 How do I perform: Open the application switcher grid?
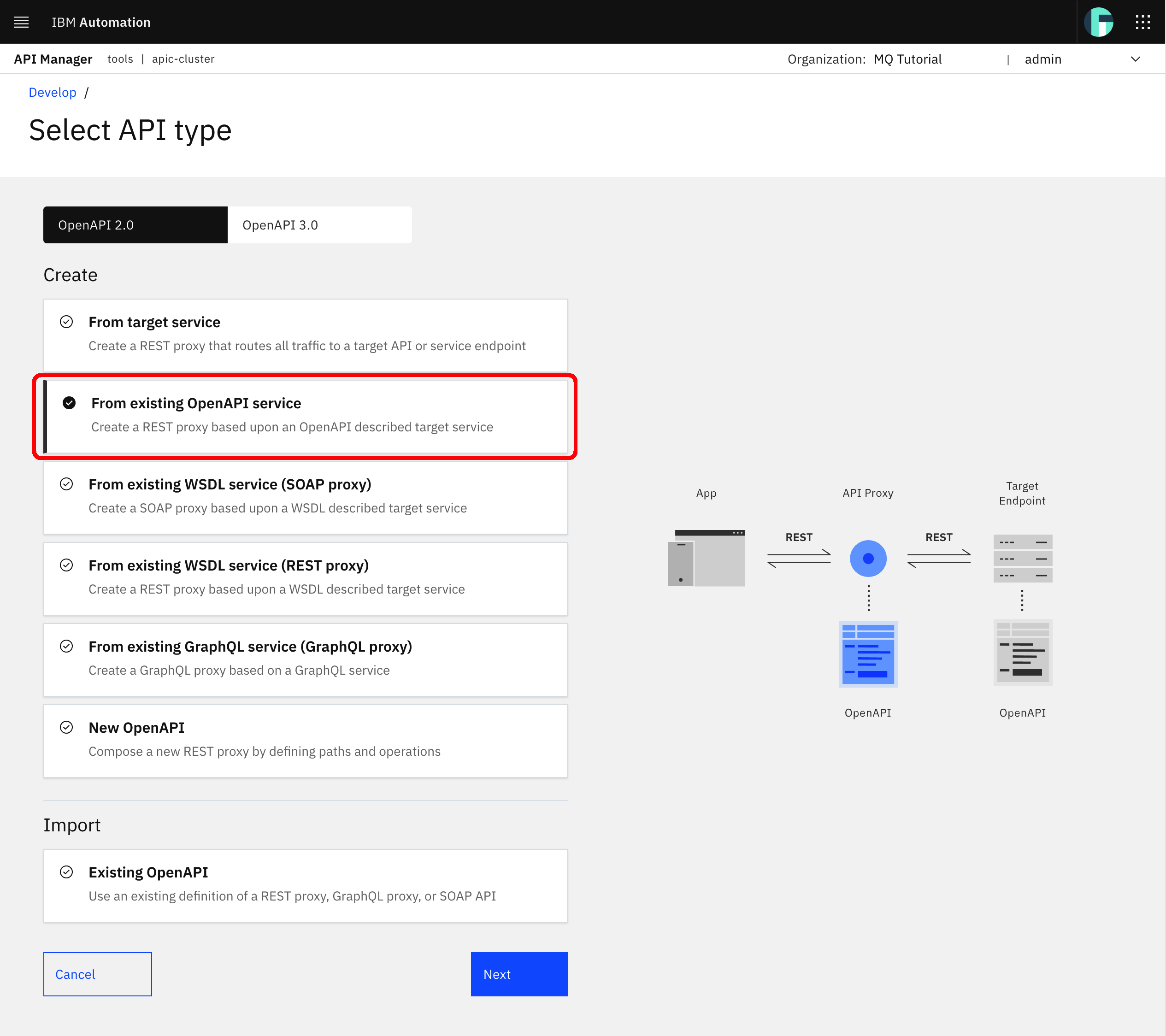pyautogui.click(x=1143, y=22)
